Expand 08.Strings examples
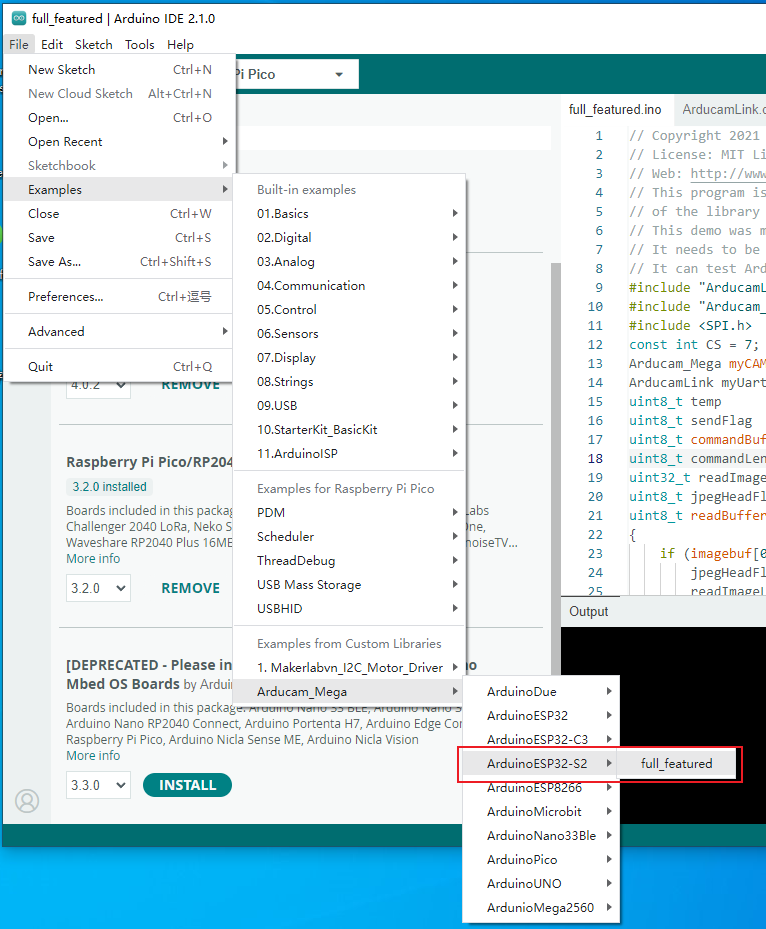This screenshot has height=929, width=766. pyautogui.click(x=350, y=382)
